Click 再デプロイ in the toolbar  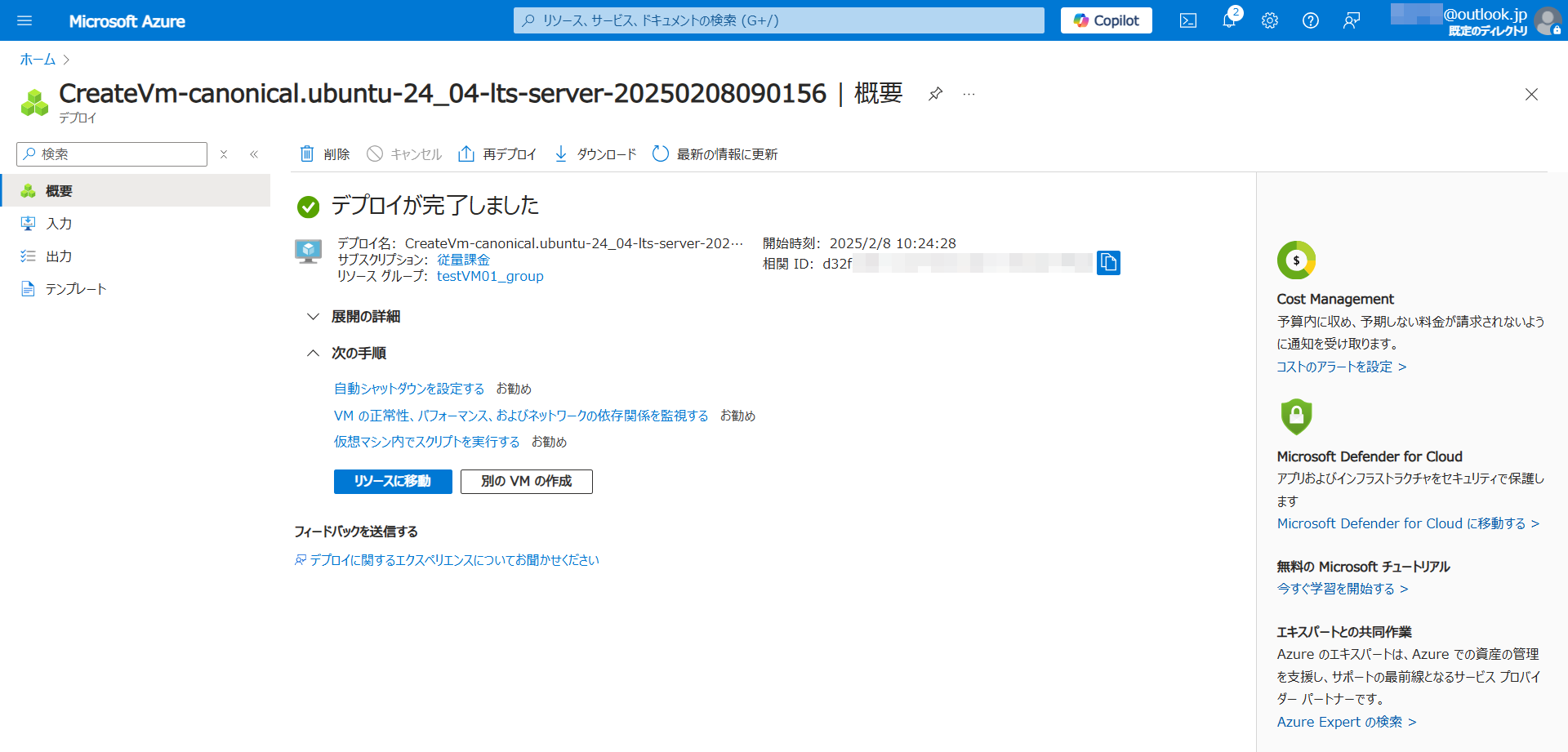[497, 154]
